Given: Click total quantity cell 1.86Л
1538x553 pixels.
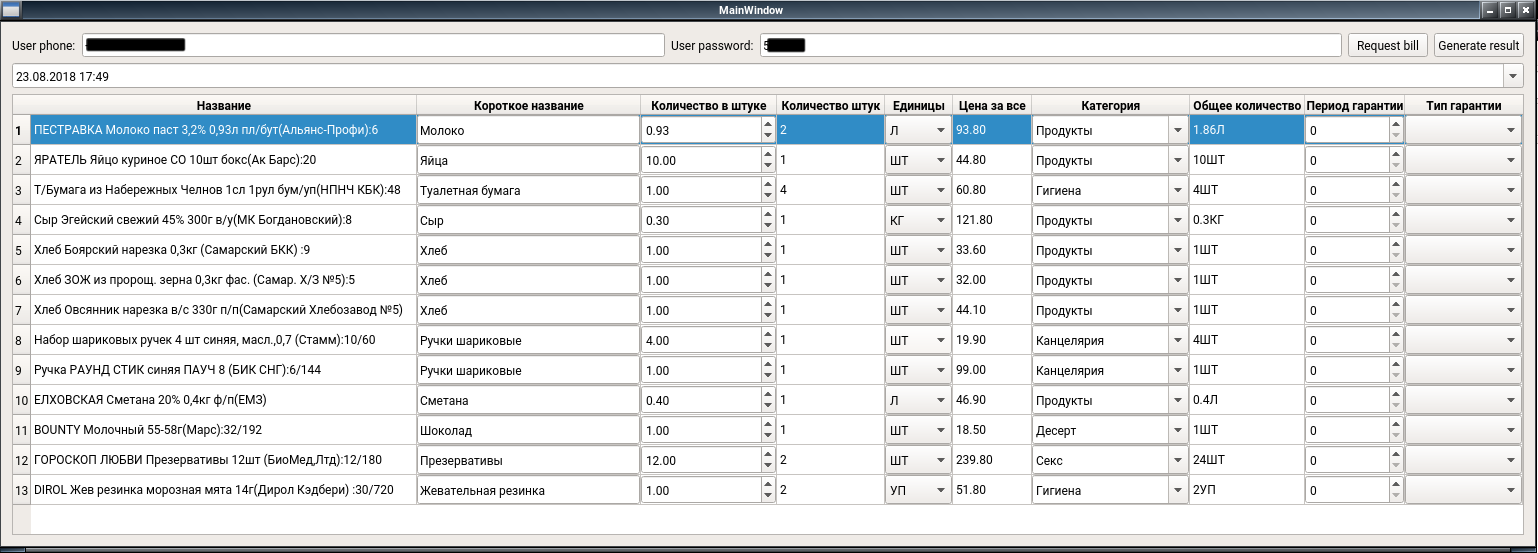Looking at the screenshot, I should click(1246, 130).
